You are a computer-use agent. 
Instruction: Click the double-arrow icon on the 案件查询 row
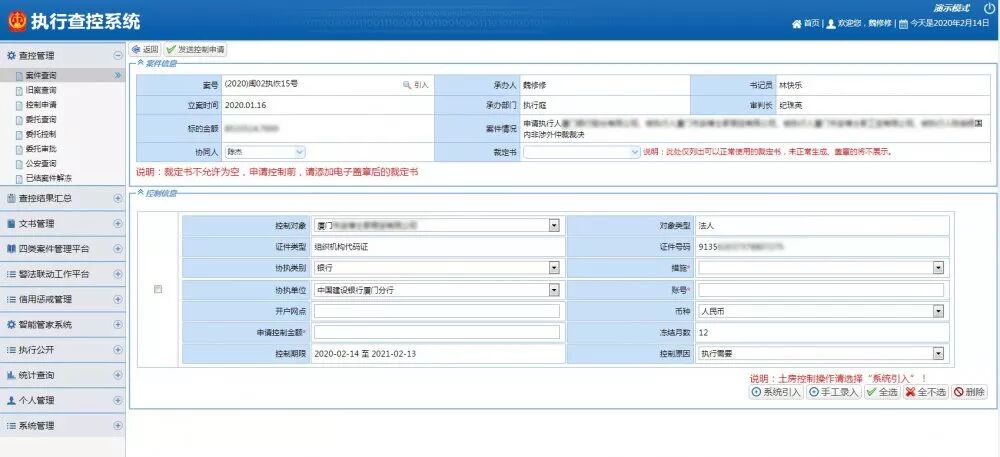click(x=117, y=75)
